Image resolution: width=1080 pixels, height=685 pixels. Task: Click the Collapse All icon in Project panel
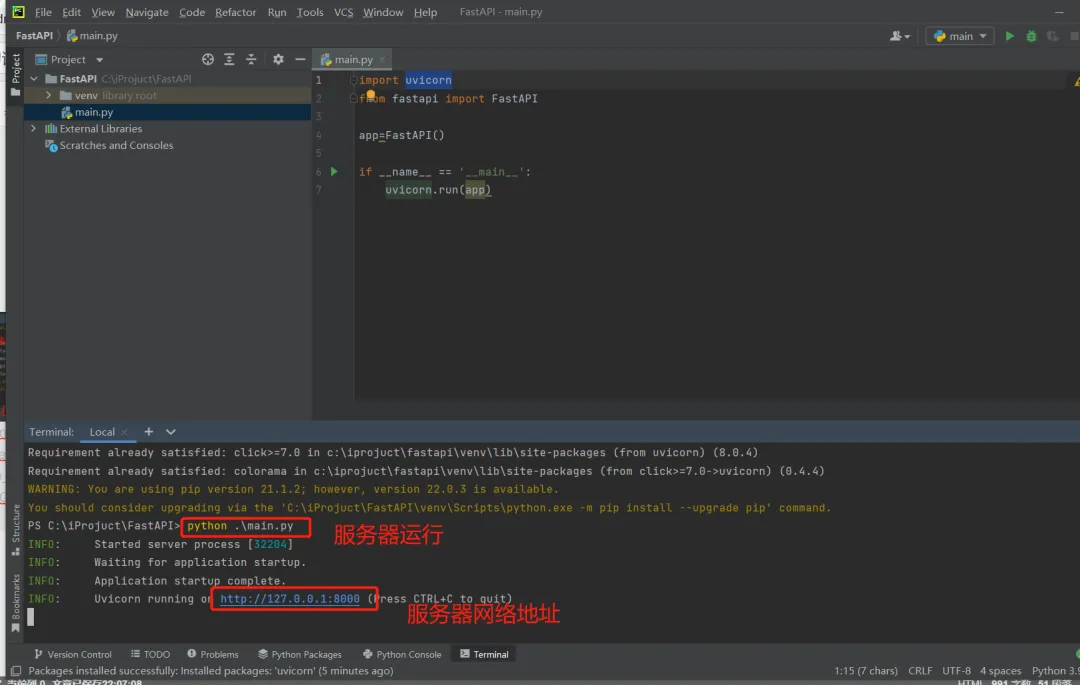(251, 59)
